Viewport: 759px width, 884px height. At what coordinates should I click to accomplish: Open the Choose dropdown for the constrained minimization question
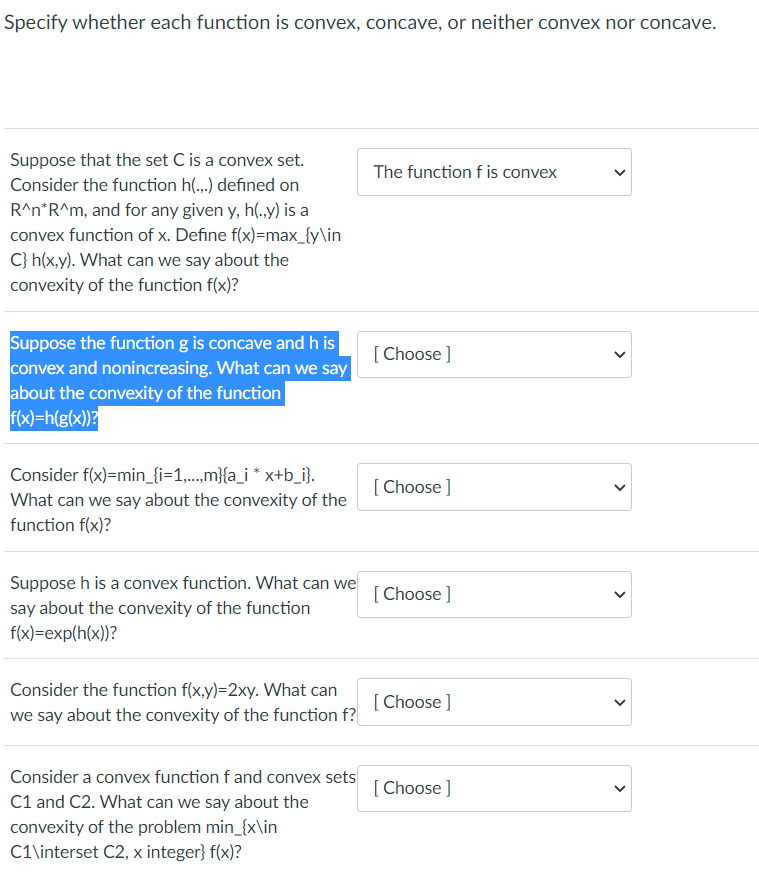coord(494,788)
